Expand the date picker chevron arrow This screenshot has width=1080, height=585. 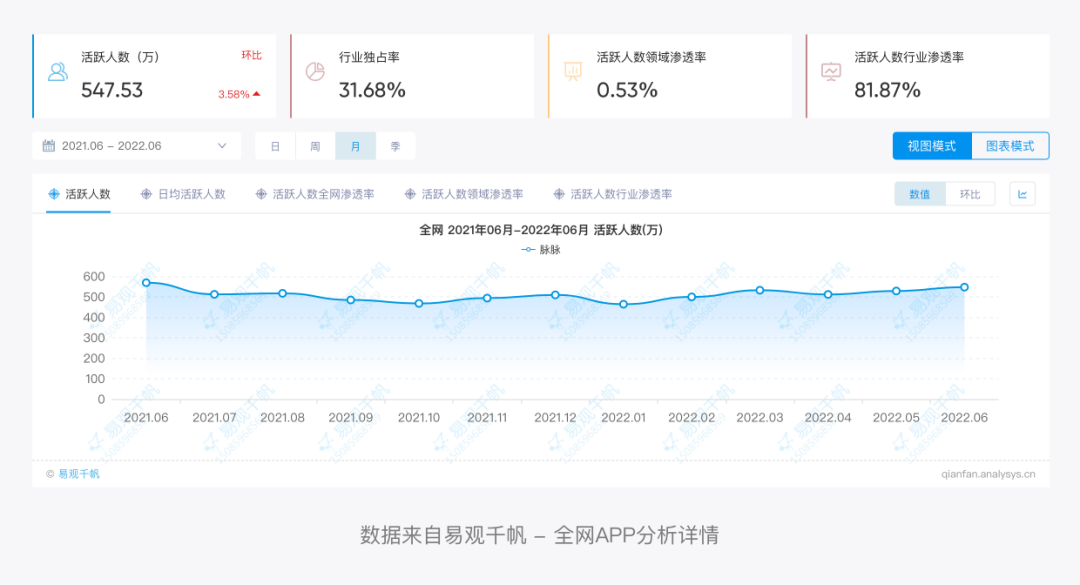coord(222,146)
